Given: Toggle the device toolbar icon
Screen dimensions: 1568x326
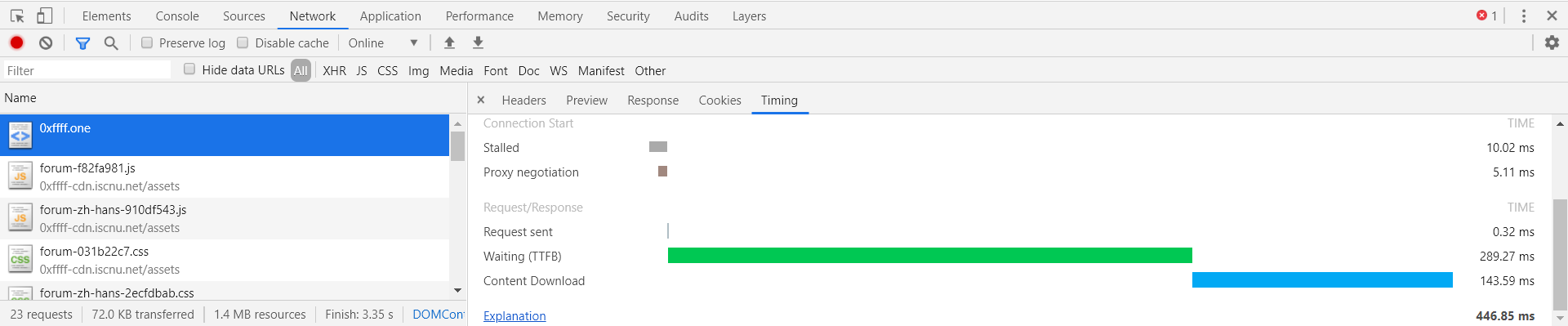Looking at the screenshot, I should coord(44,16).
